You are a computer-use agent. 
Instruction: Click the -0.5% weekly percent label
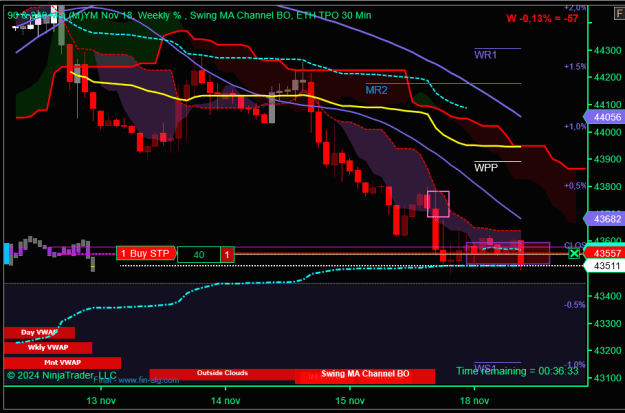(574, 305)
